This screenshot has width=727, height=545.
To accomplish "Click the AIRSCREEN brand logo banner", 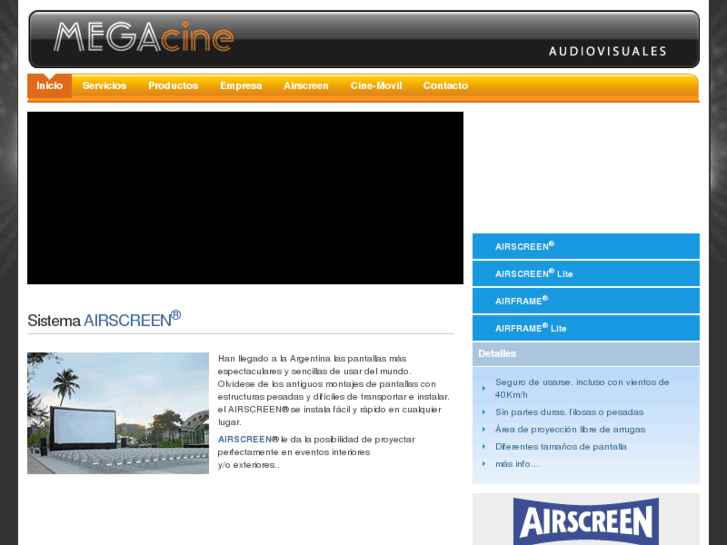I will click(586, 521).
